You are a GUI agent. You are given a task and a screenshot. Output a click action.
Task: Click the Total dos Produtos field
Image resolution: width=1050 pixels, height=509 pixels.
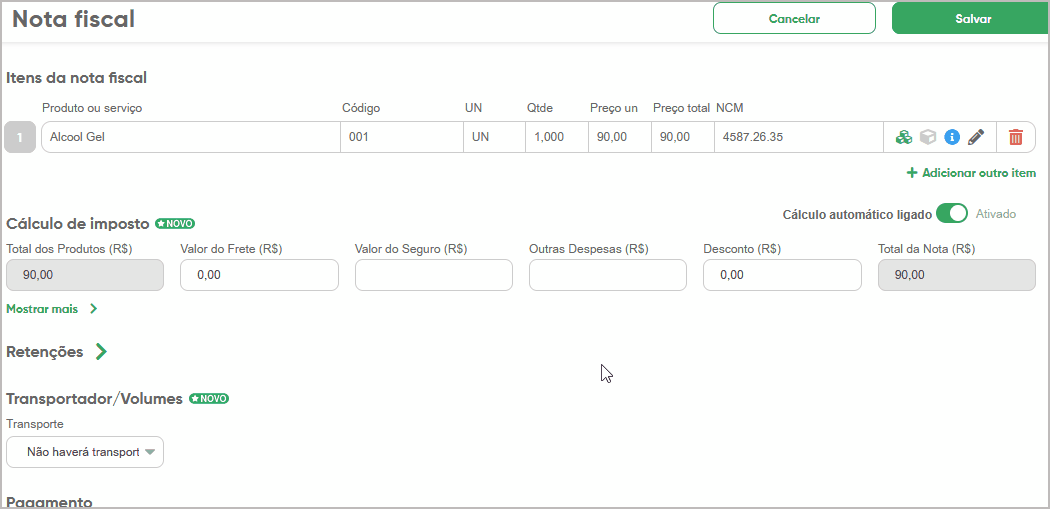tap(85, 275)
